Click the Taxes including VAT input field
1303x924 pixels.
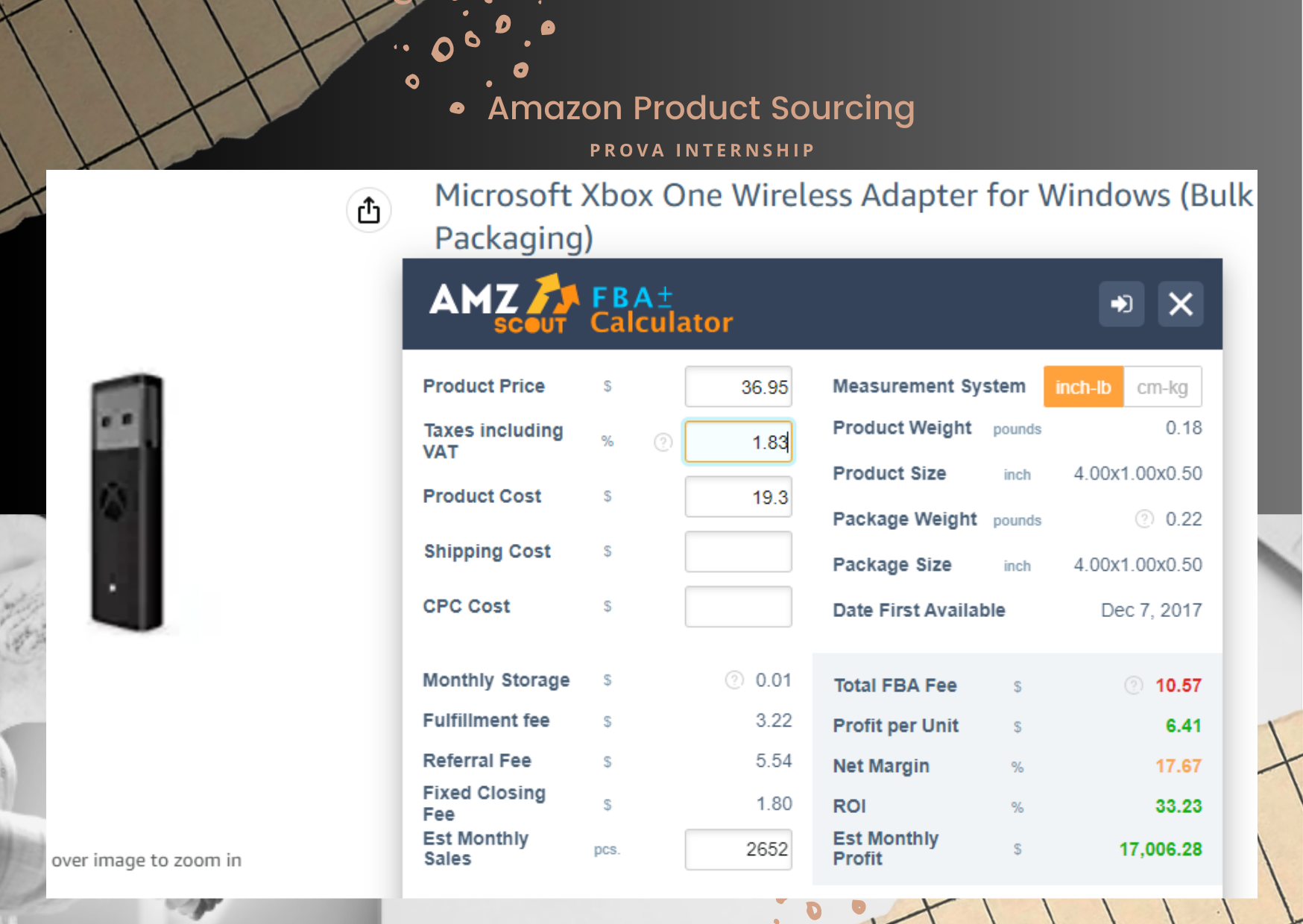click(738, 442)
